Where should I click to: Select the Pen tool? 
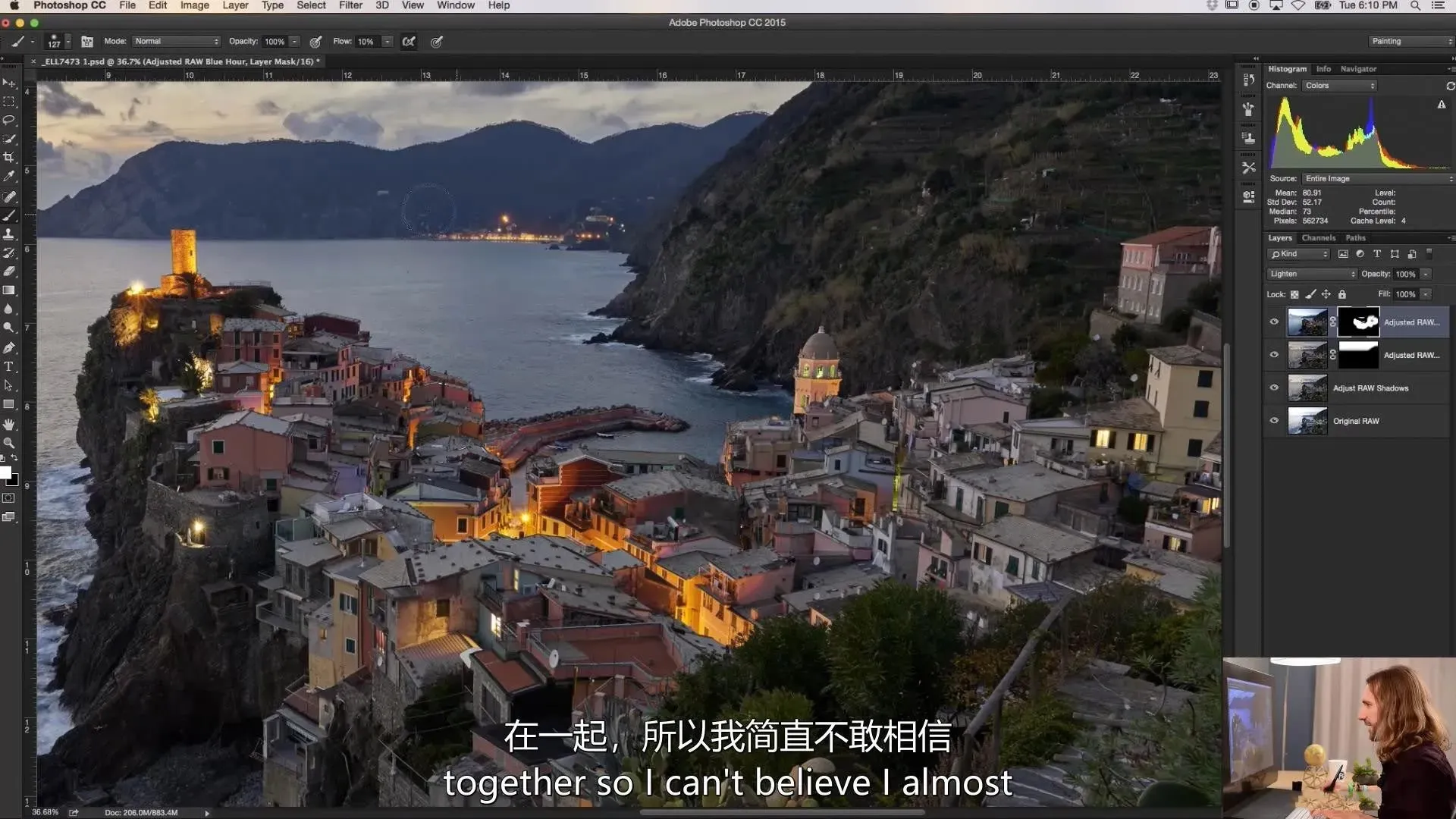[x=9, y=348]
